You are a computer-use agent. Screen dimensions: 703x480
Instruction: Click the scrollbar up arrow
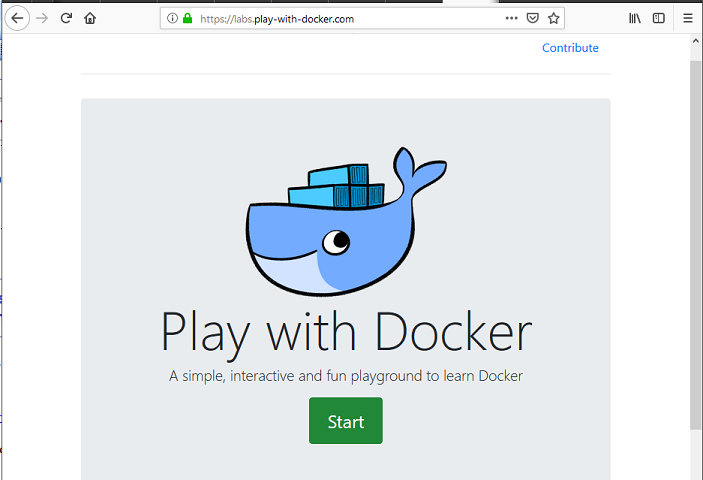point(695,41)
